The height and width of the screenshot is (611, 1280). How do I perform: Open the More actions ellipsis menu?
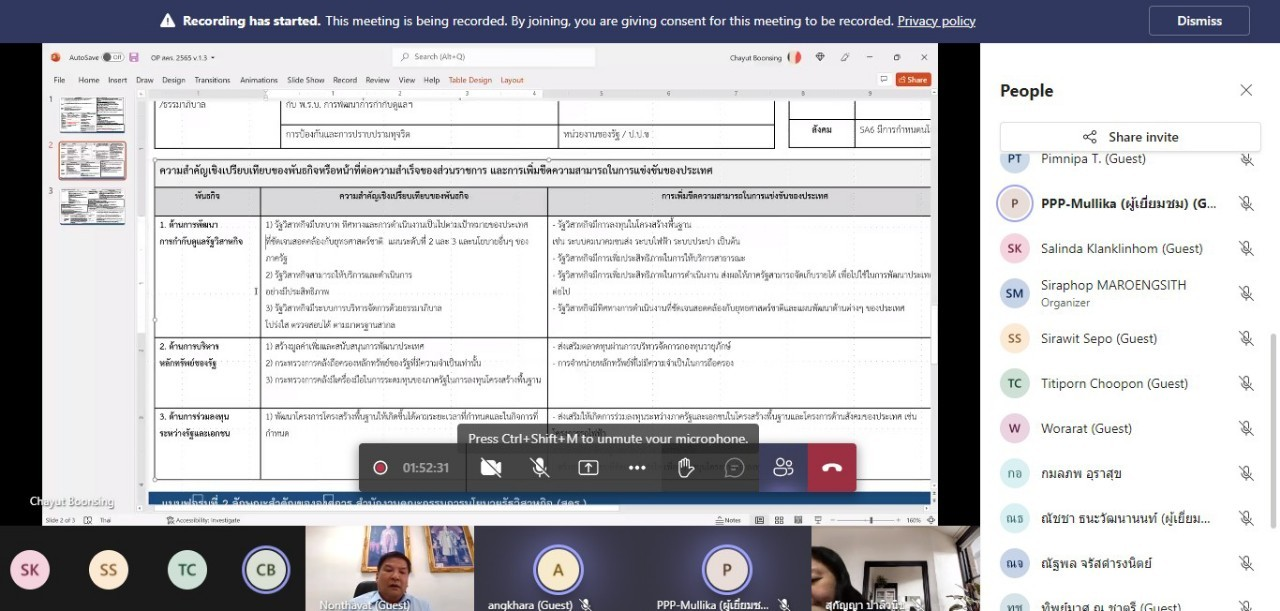point(637,468)
